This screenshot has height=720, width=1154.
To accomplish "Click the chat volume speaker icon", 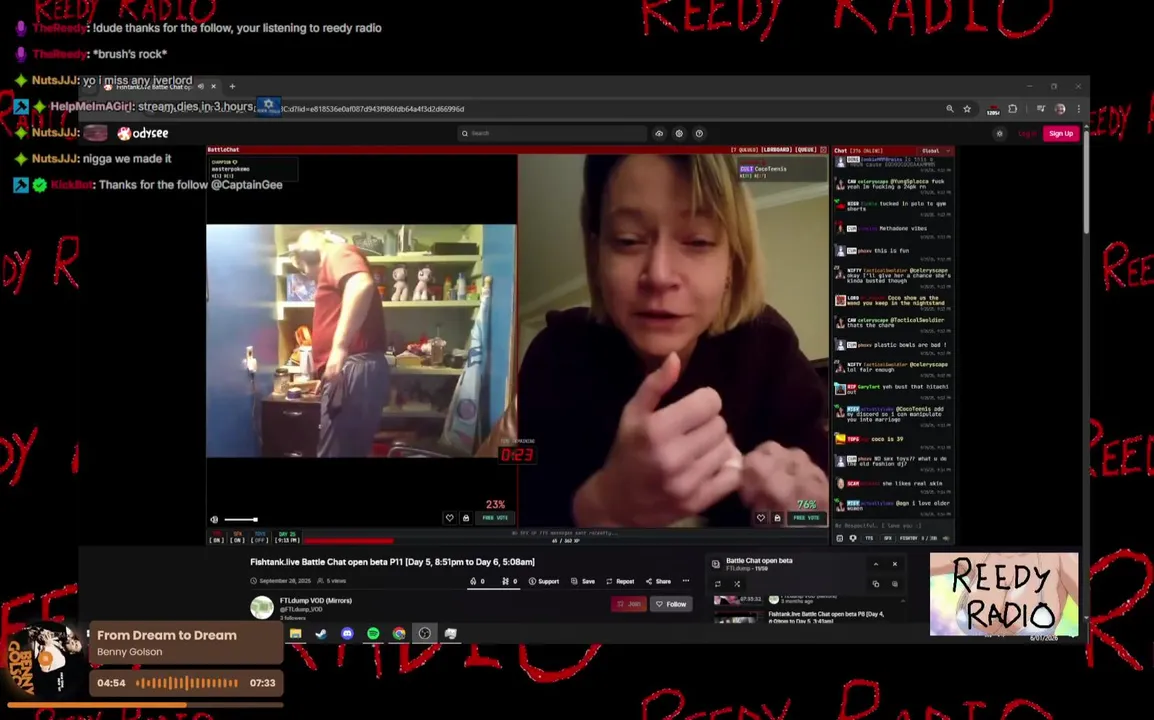I will (x=946, y=538).
